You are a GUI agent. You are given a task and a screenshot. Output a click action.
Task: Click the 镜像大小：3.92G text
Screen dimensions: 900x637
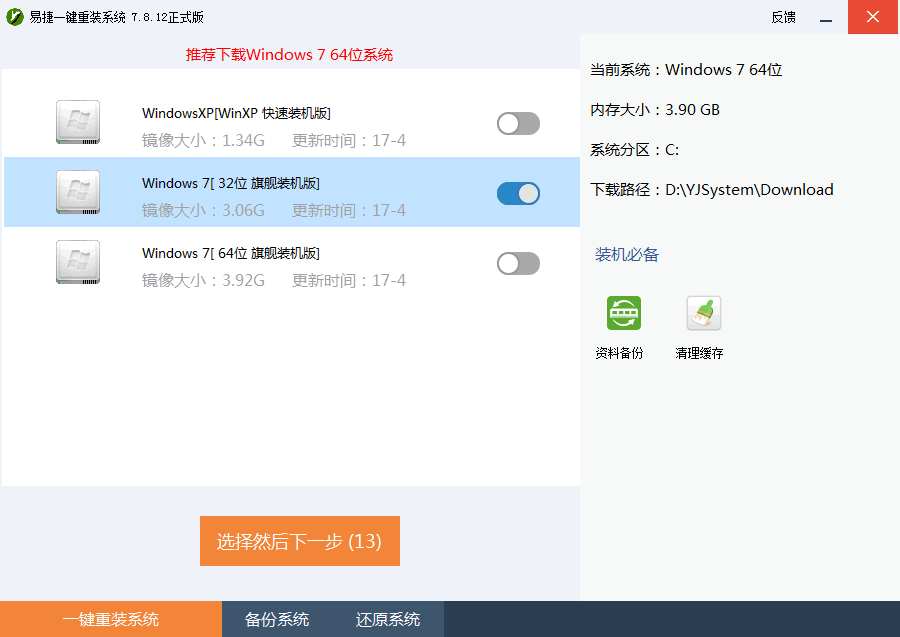(x=203, y=281)
